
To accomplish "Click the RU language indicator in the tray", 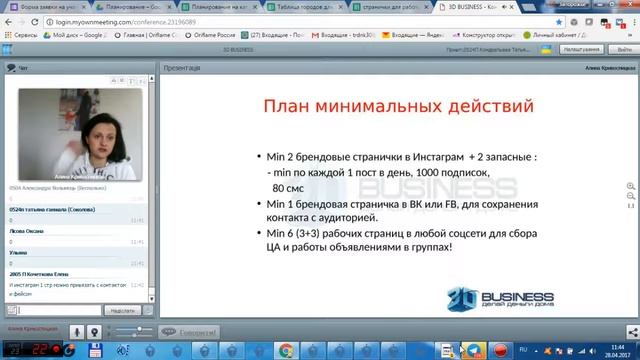I will click(x=523, y=350).
